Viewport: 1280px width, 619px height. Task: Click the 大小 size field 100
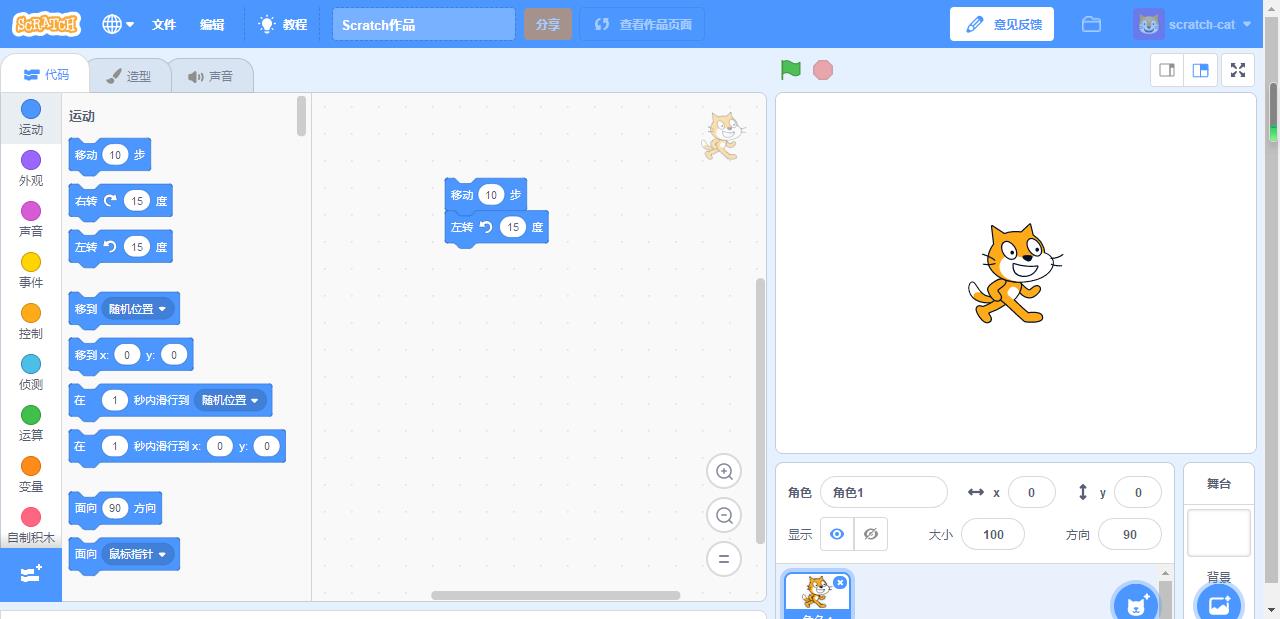(x=993, y=534)
